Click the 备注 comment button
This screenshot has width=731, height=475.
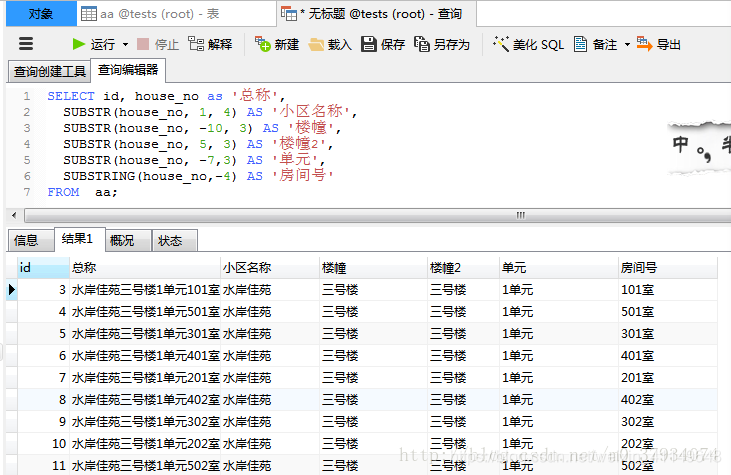click(x=595, y=44)
